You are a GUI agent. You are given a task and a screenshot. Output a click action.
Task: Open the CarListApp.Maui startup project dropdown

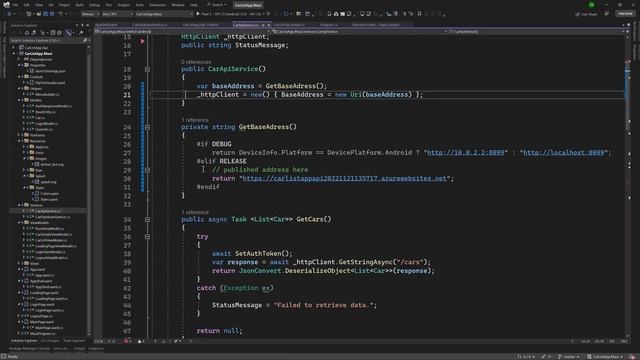click(x=164, y=14)
